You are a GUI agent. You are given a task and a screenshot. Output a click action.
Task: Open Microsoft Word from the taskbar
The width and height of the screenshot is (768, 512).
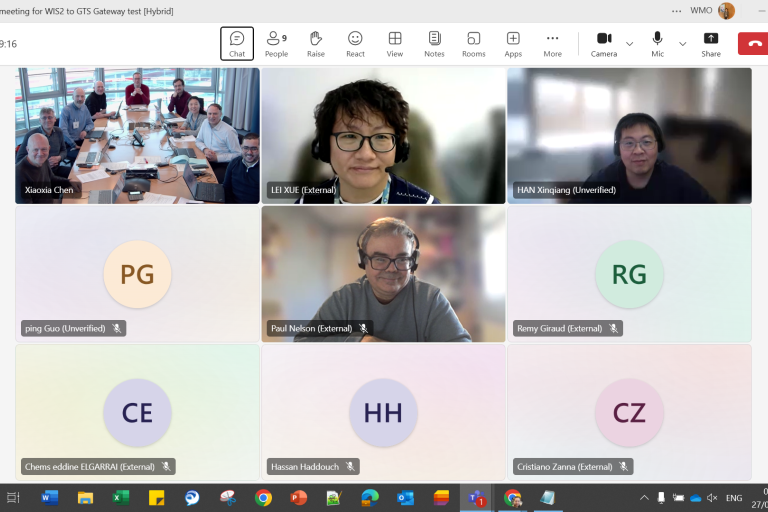(50, 497)
